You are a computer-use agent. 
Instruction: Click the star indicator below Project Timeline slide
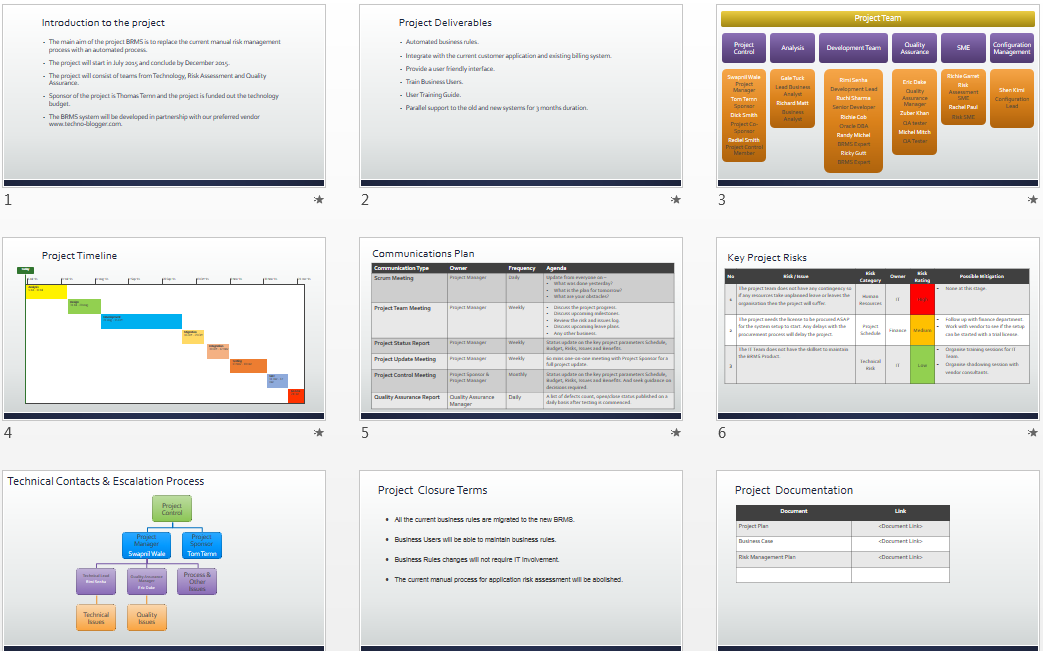click(318, 433)
